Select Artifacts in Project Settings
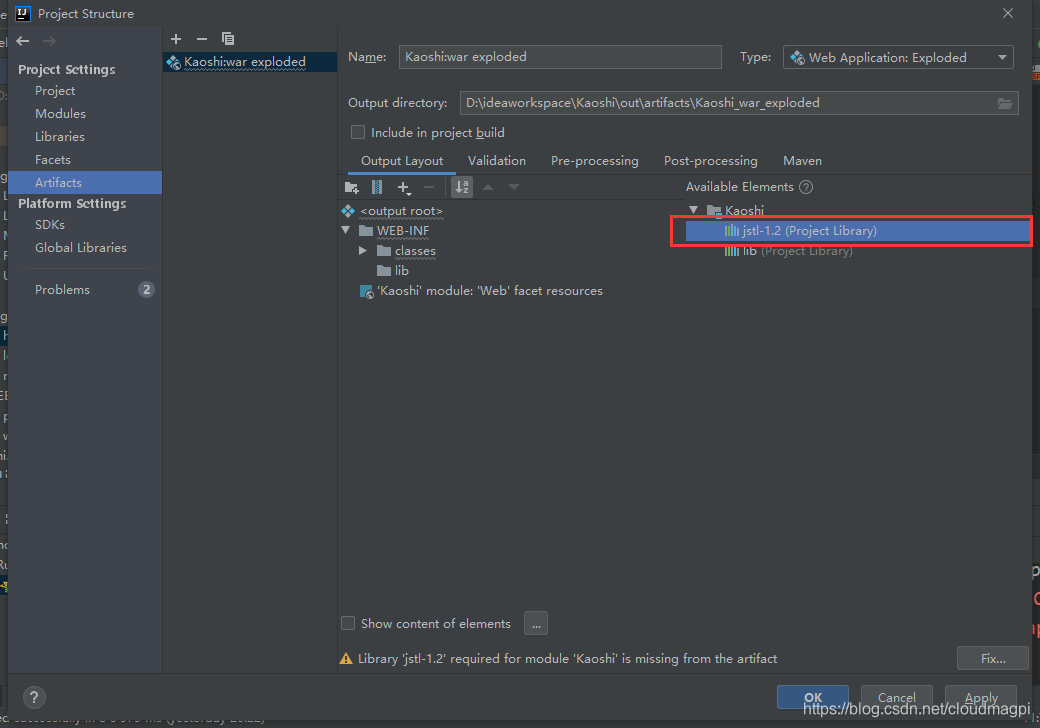This screenshot has height=728, width=1040. (85, 182)
